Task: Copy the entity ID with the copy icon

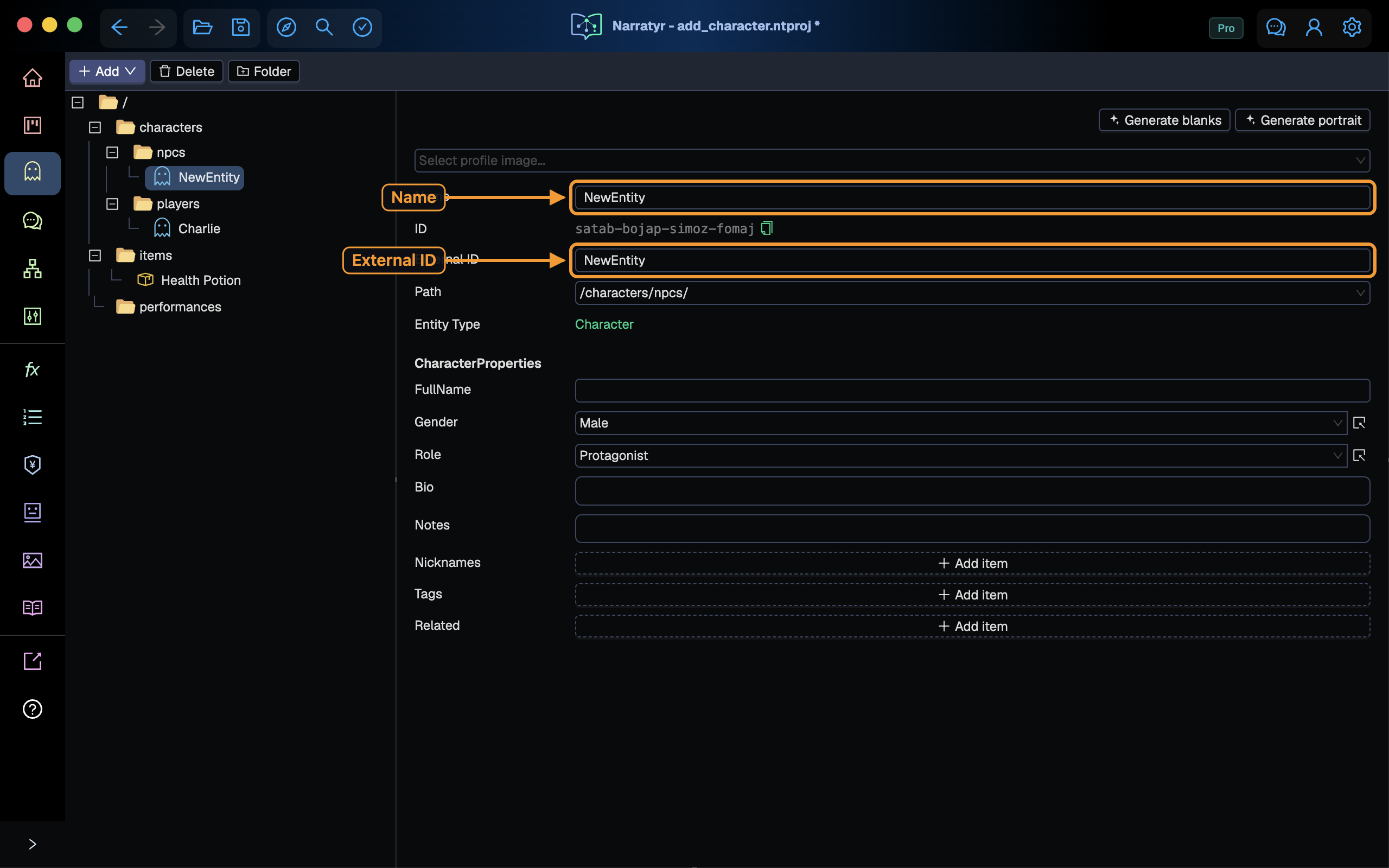Action: pos(767,228)
